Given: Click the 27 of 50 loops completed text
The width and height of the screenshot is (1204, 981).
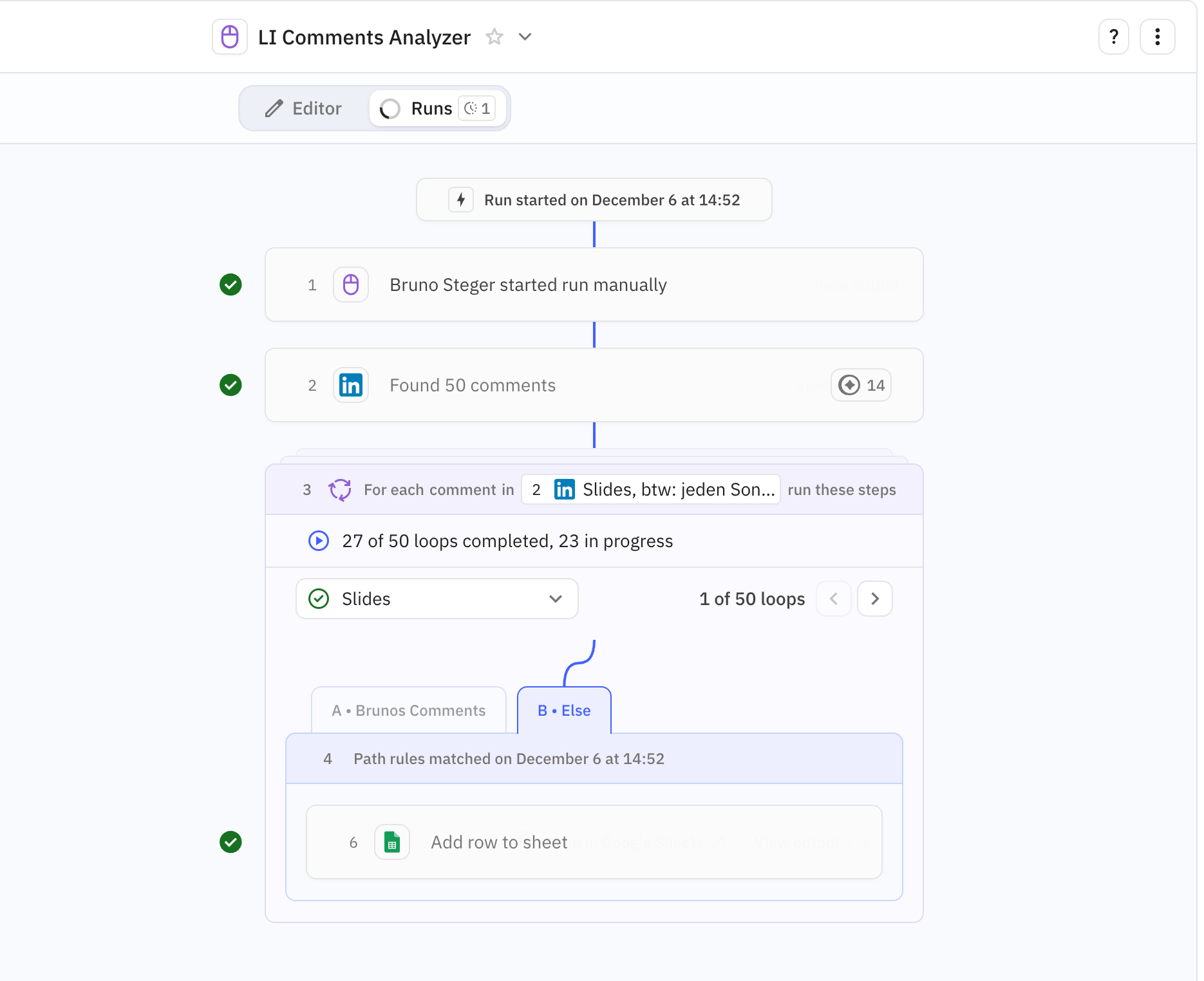Looking at the screenshot, I should 507,541.
